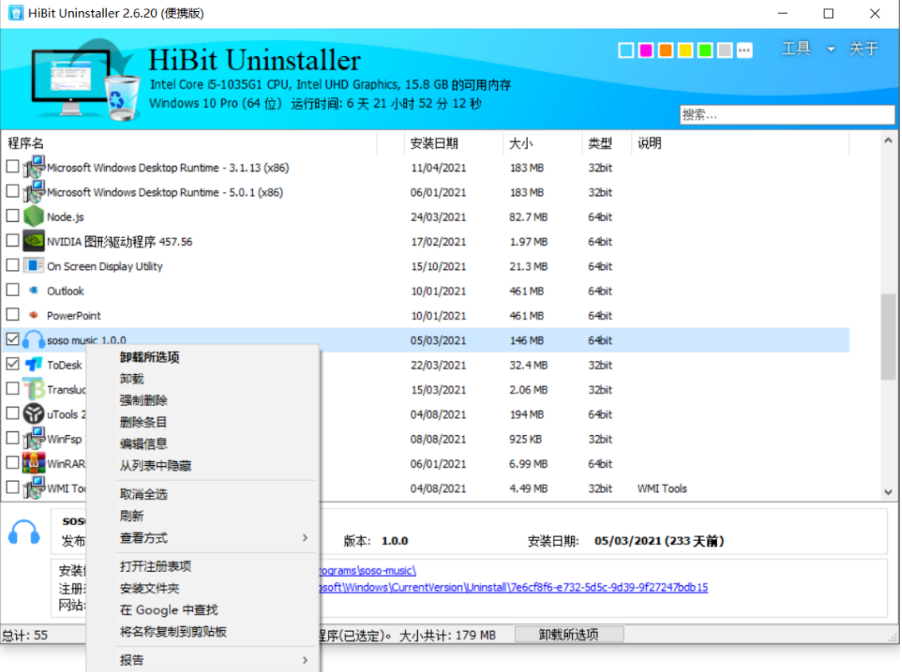Sort by the 大小 column header
The image size is (902, 672).
tap(521, 143)
